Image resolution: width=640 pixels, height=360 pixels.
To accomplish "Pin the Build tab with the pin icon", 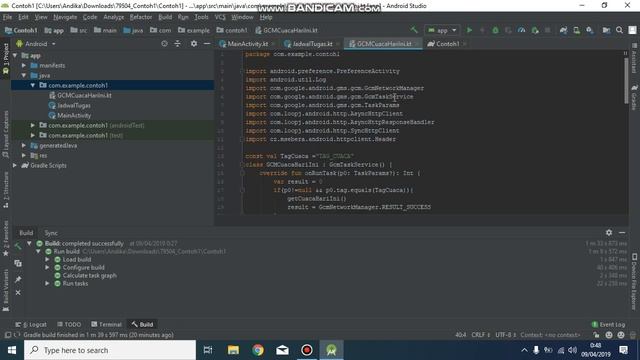I will tap(18, 279).
